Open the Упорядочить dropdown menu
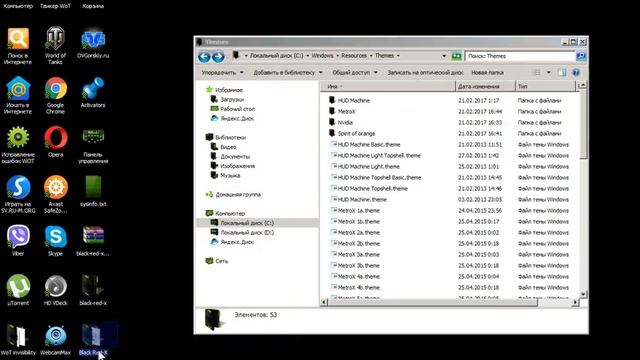Viewport: 640px width, 360px height. tap(222, 73)
